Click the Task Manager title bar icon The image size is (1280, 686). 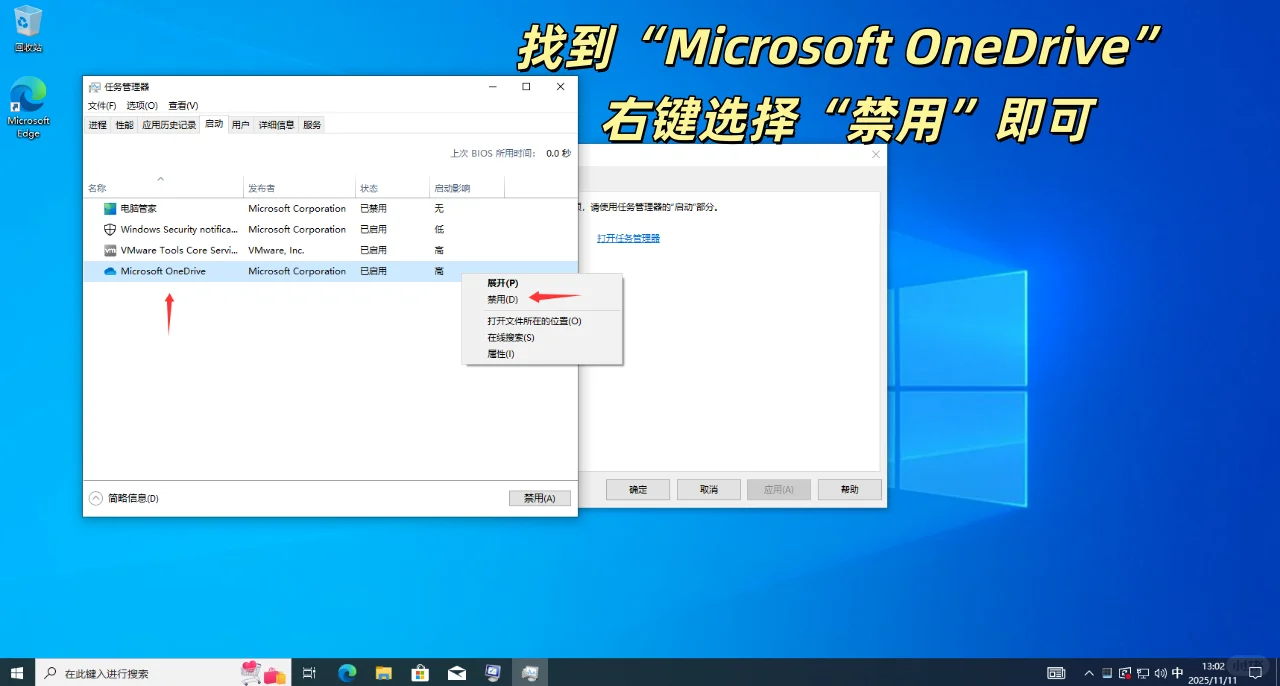94,87
